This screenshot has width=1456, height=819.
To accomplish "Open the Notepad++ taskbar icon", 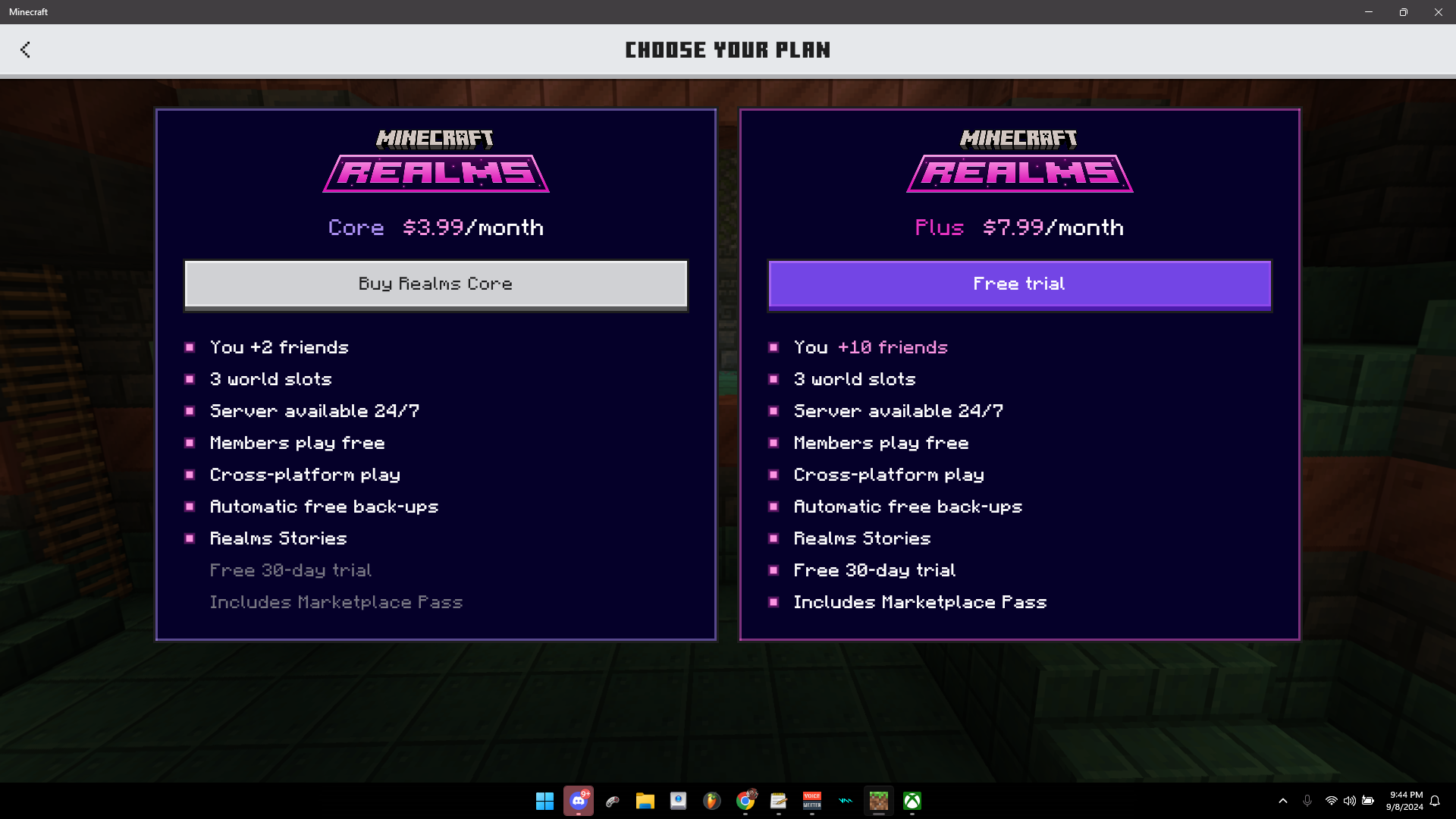I will point(779,801).
